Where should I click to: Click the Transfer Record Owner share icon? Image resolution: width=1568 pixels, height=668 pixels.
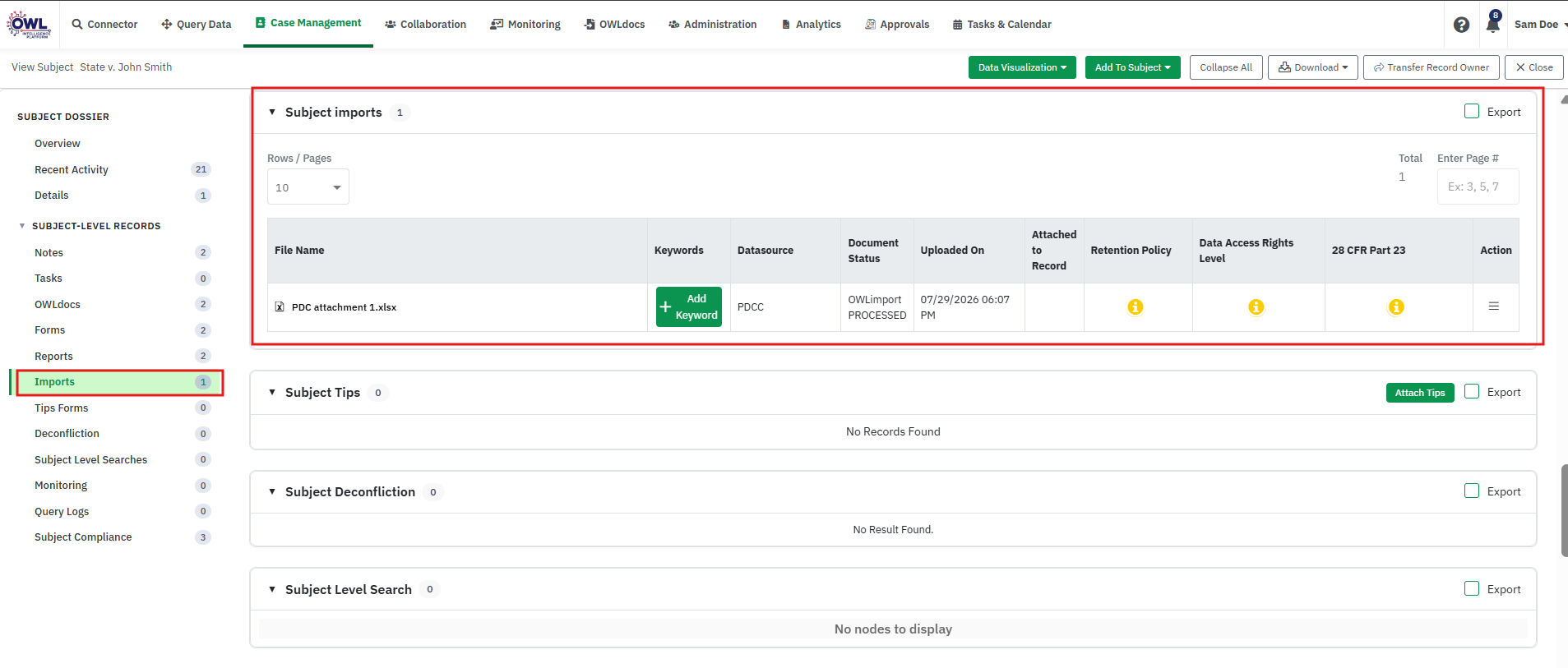click(x=1379, y=67)
